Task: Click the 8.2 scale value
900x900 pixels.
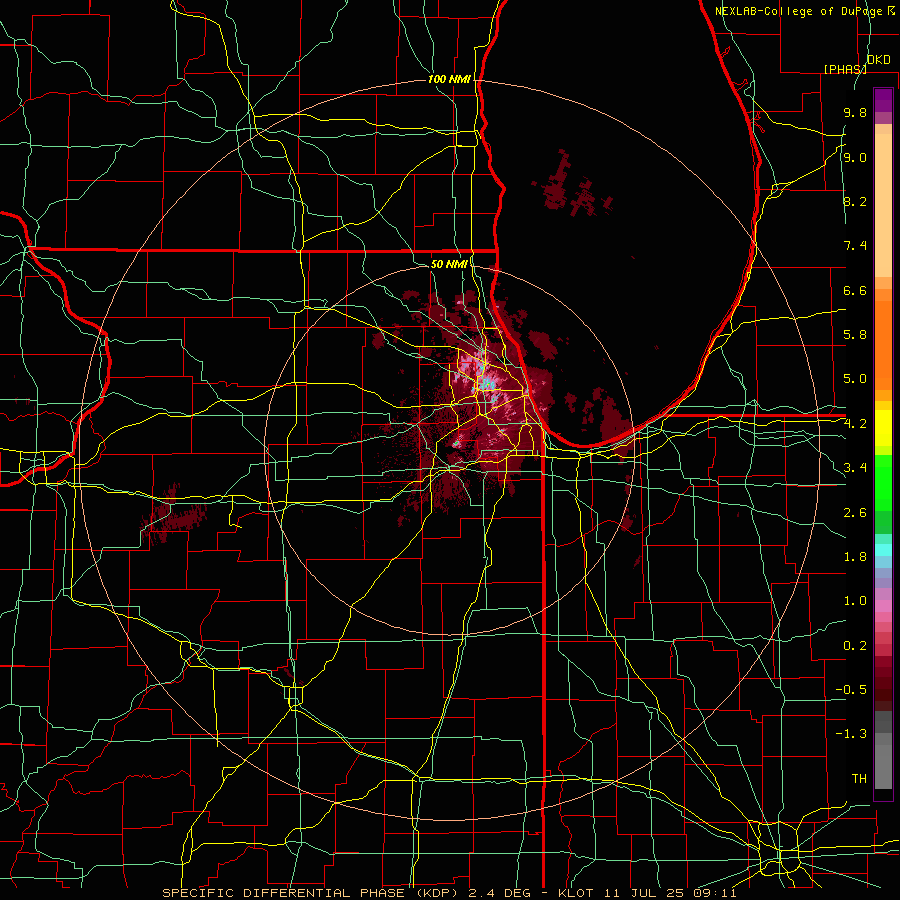Action: tap(855, 202)
